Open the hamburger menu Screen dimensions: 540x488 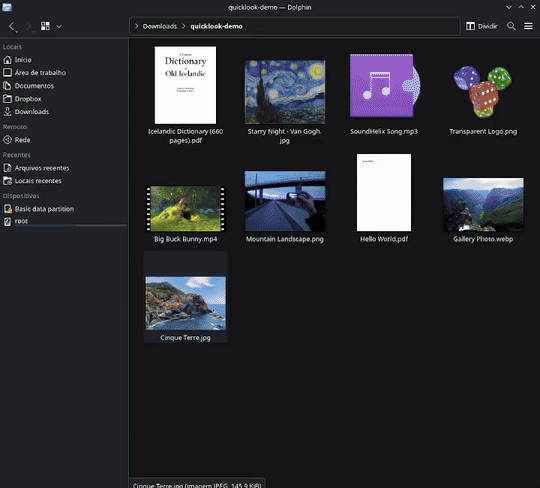(x=528, y=26)
